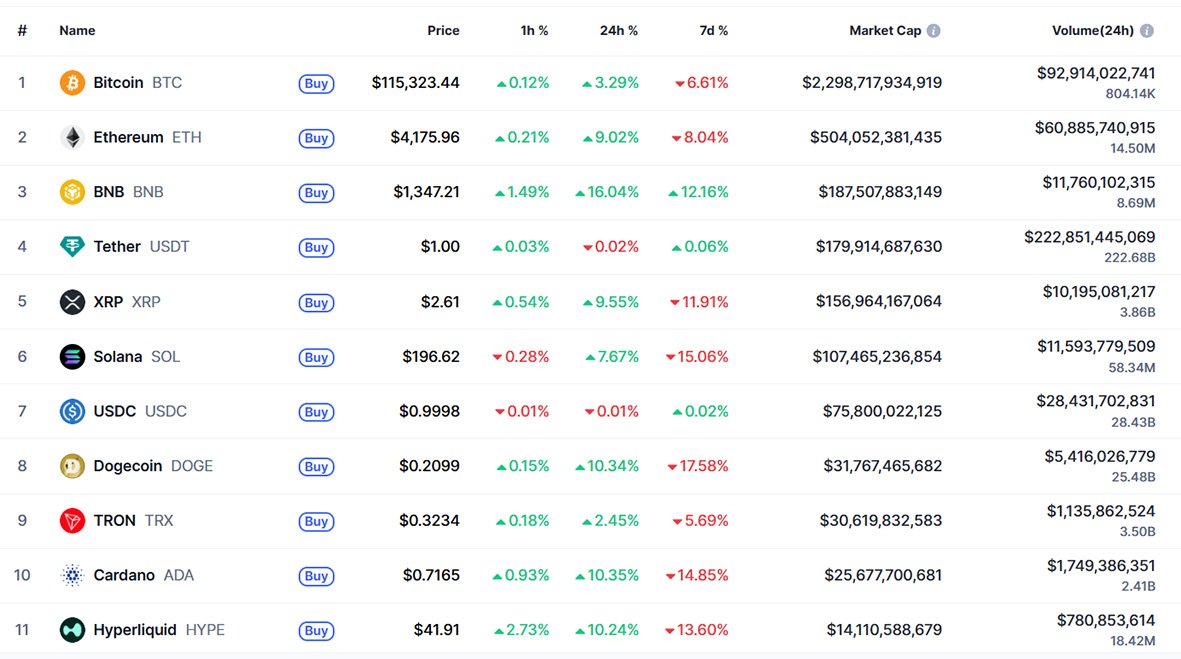Sort by the Name column header

(x=77, y=31)
